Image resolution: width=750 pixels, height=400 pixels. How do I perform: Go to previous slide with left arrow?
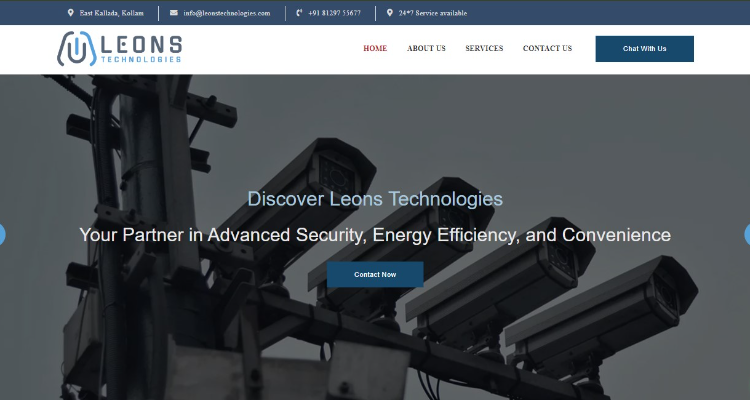click(x=2, y=234)
